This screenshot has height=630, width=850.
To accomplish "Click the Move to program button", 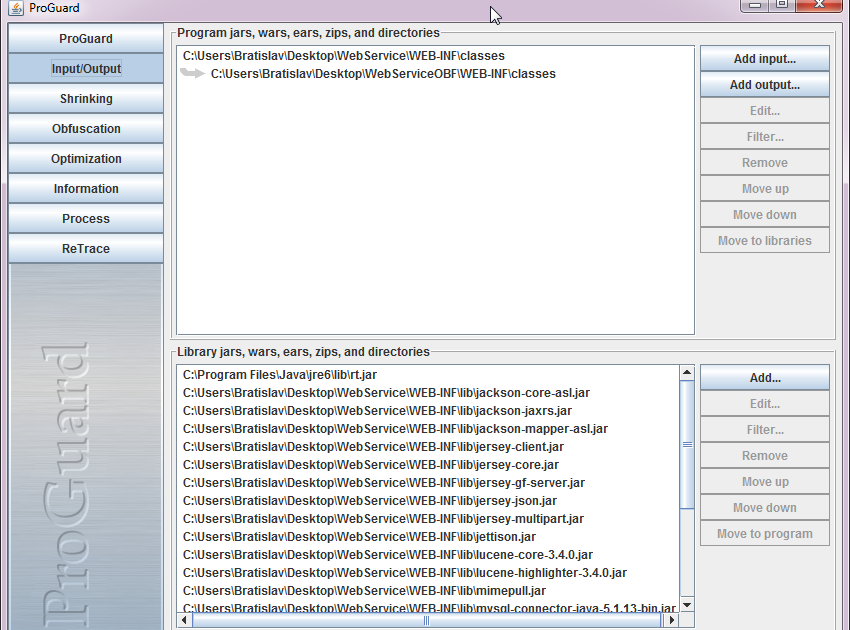I will [764, 534].
